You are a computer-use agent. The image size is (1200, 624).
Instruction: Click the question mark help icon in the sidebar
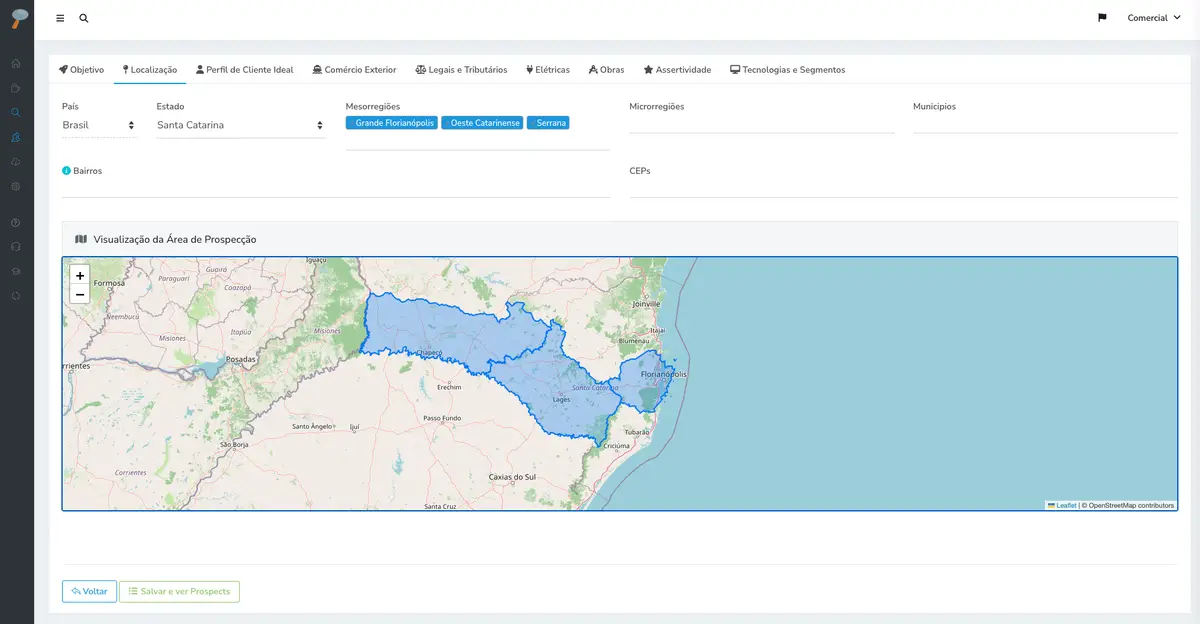(x=16, y=222)
